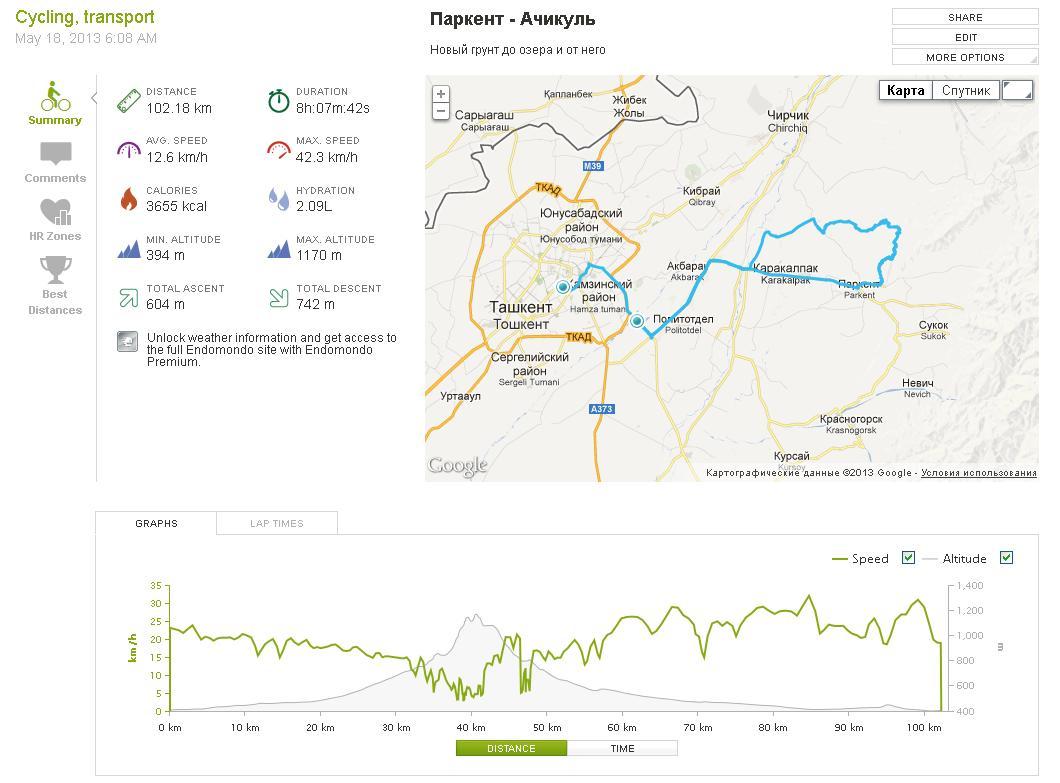The height and width of the screenshot is (783, 1060).
Task: Open the Условия использования map terms link
Action: point(978,473)
